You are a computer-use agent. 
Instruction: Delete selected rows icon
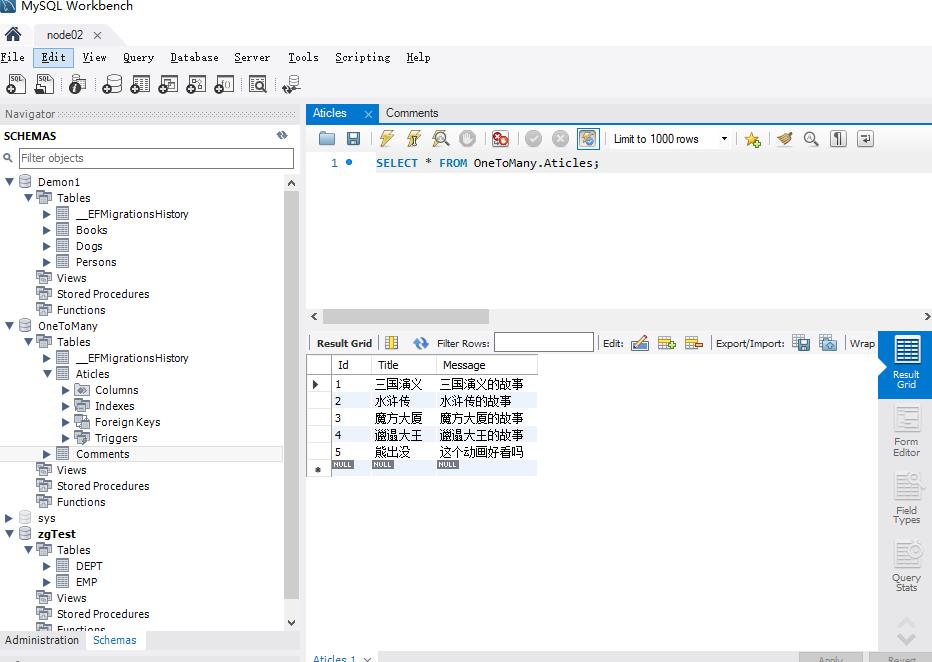tap(694, 343)
